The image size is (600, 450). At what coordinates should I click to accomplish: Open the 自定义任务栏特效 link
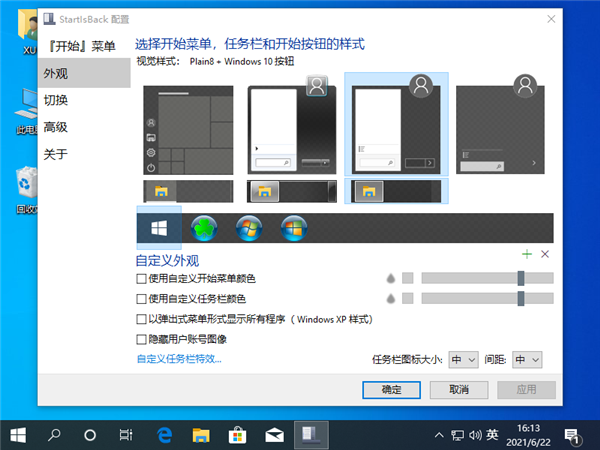coord(178,358)
